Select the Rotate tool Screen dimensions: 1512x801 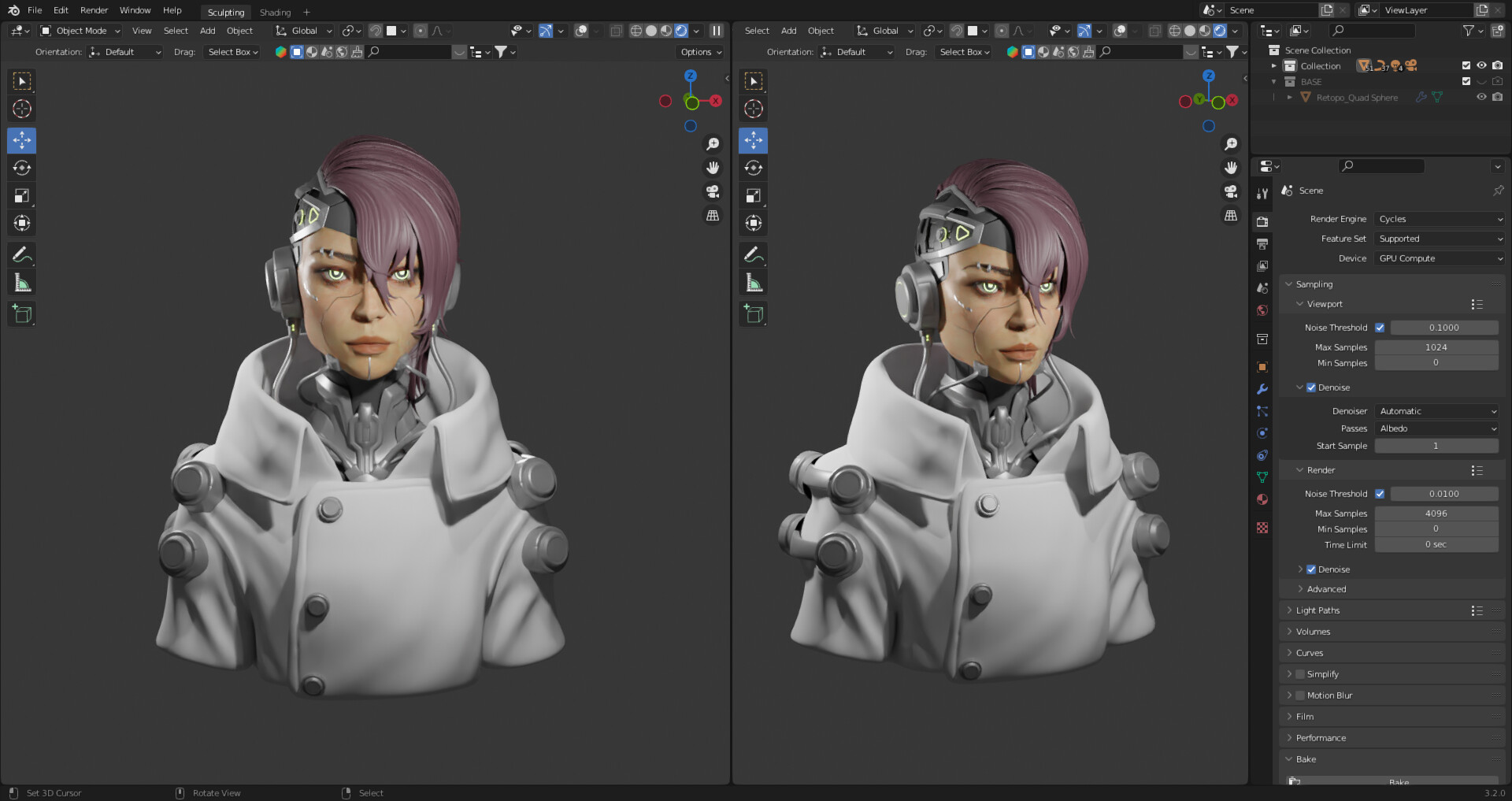click(21, 167)
